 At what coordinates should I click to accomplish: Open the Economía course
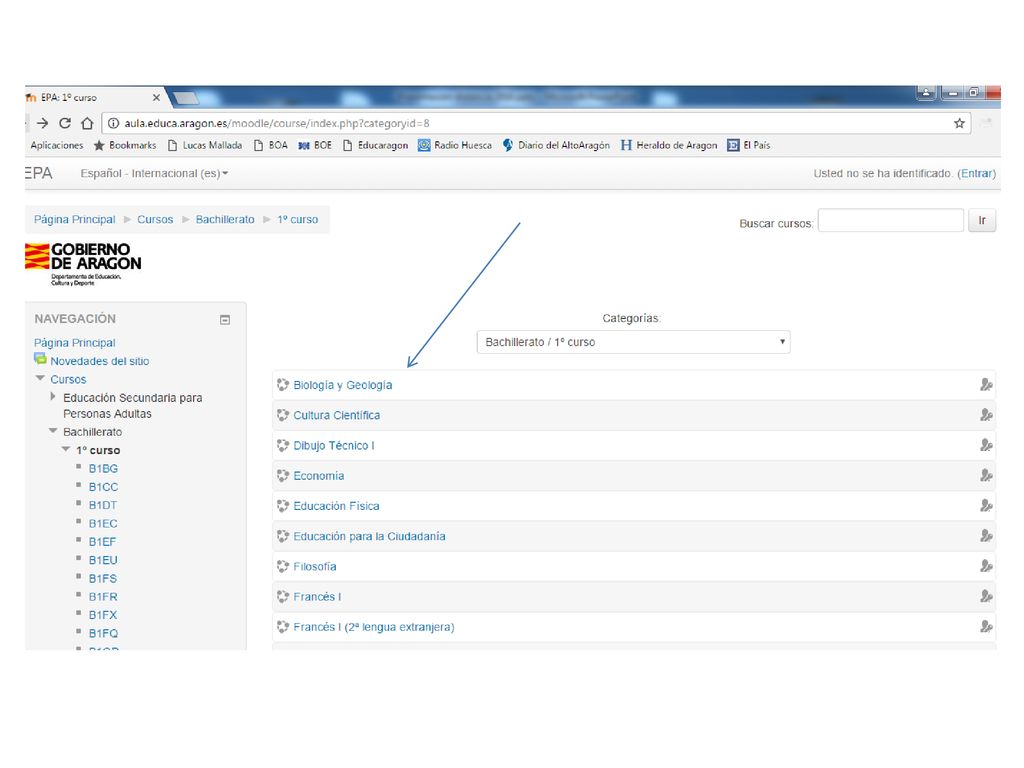pos(319,475)
